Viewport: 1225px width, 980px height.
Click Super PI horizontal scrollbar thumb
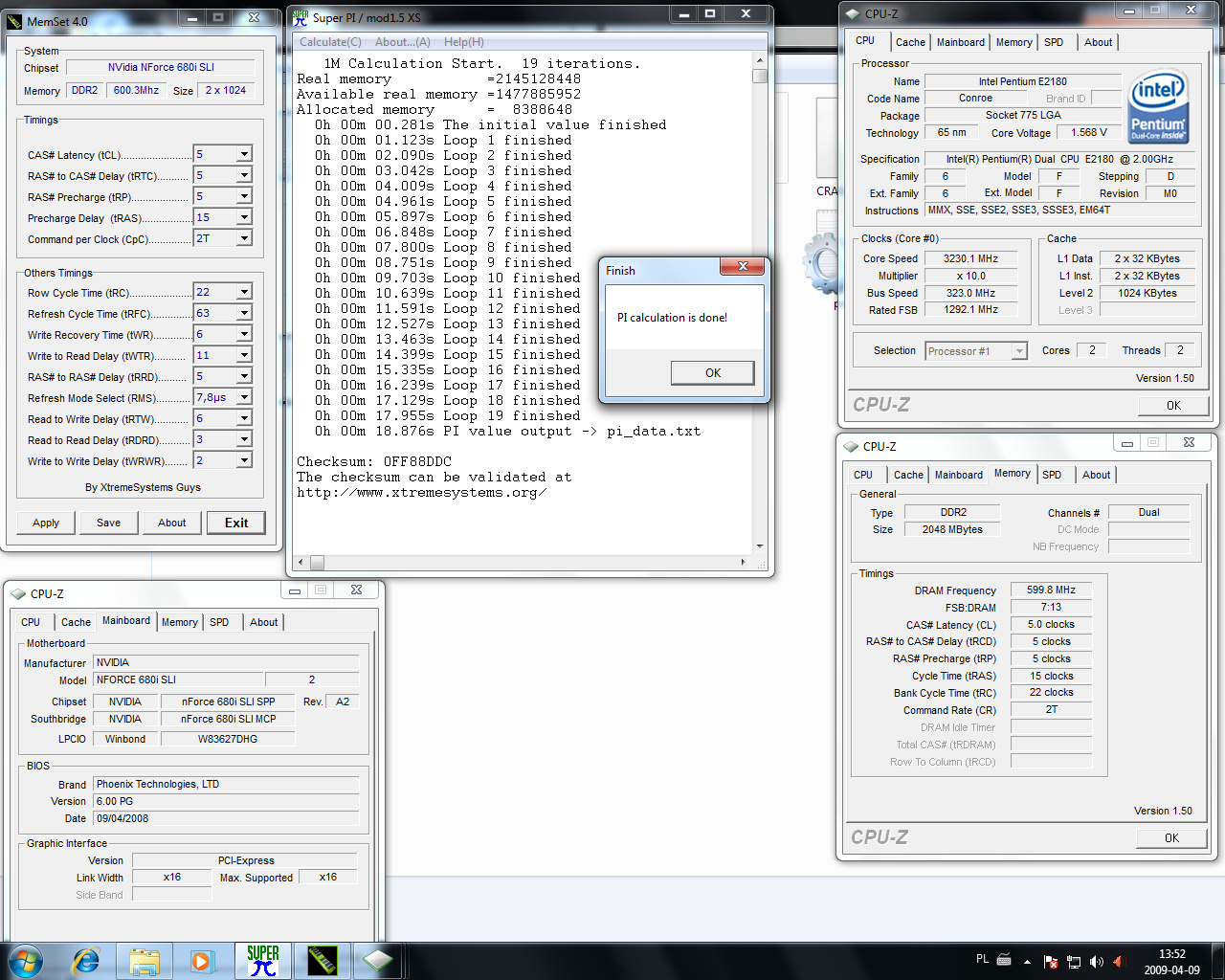pos(317,563)
